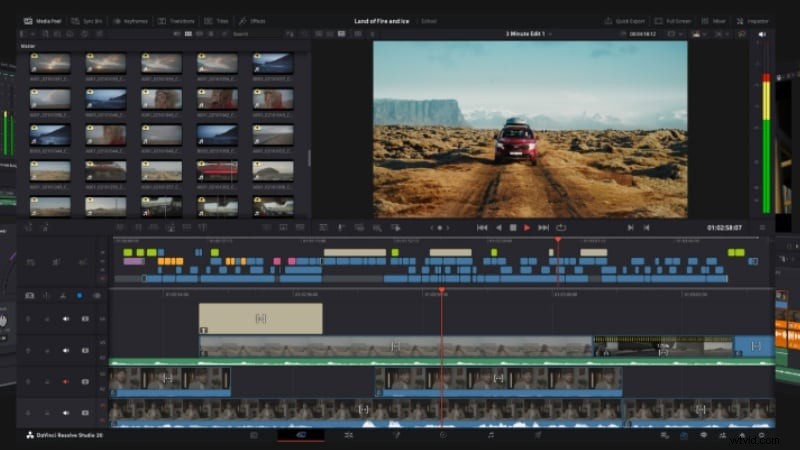Apply the Cut transition icon
800x450 pixels.
[x=266, y=228]
